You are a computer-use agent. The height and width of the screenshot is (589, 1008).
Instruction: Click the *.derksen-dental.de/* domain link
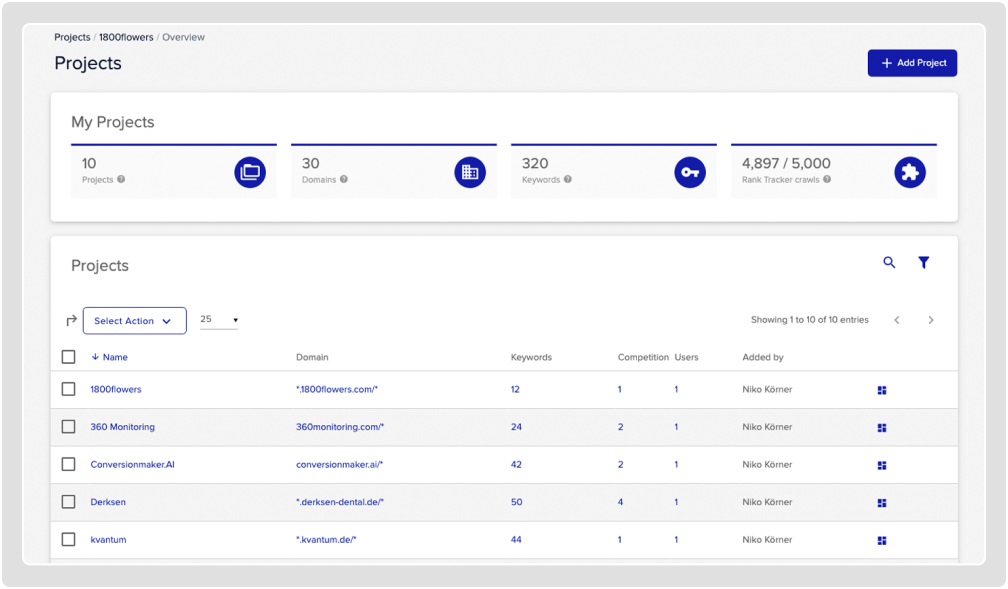340,502
